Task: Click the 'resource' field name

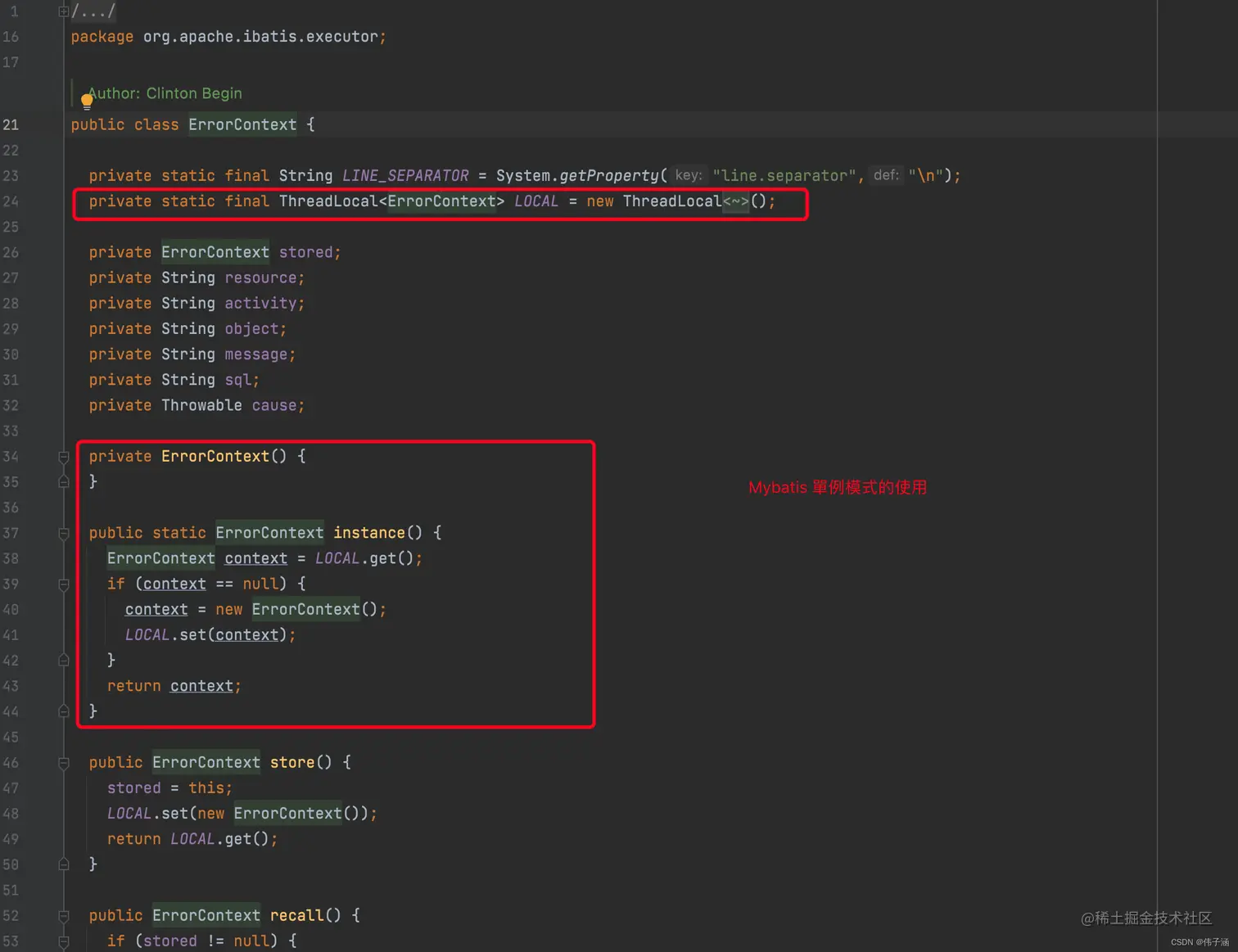Action: [x=260, y=277]
